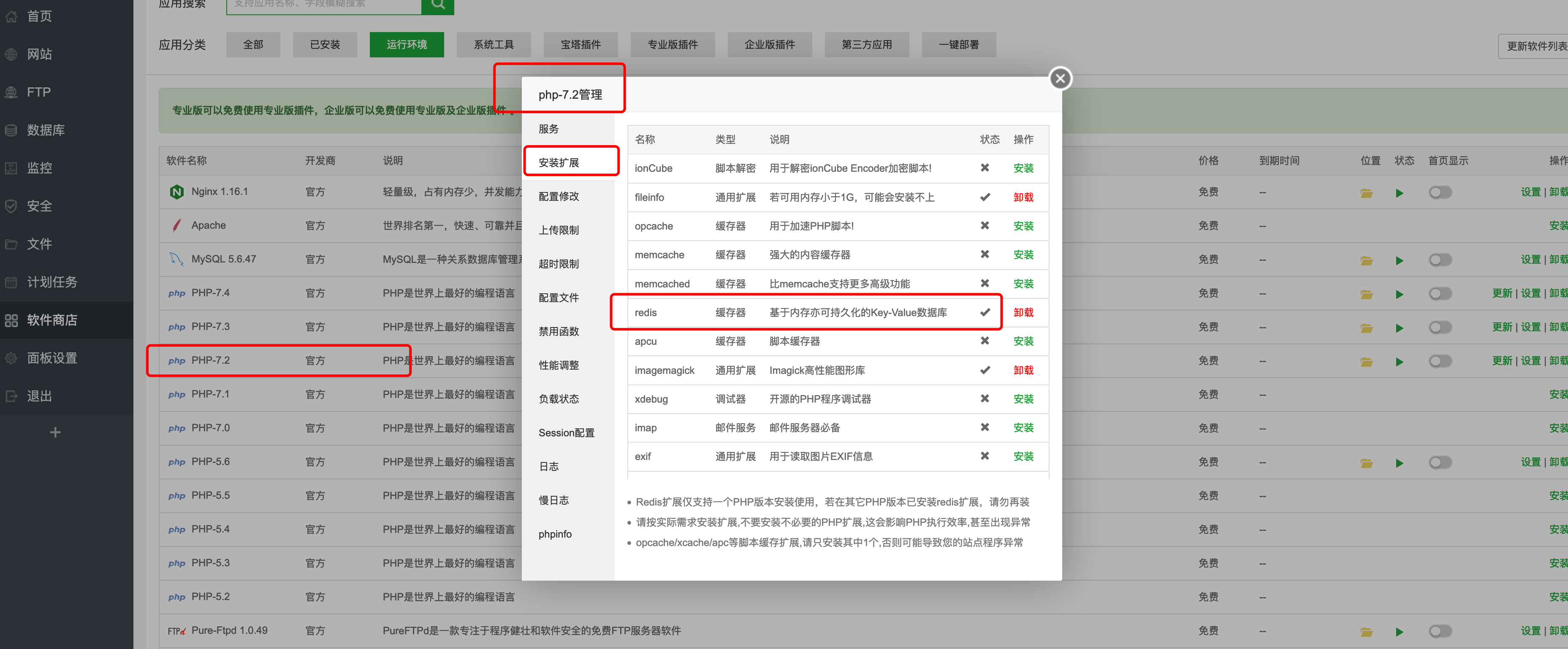The image size is (1568, 649).
Task: Open PHP-5.6 folder location icon
Action: (x=1367, y=463)
